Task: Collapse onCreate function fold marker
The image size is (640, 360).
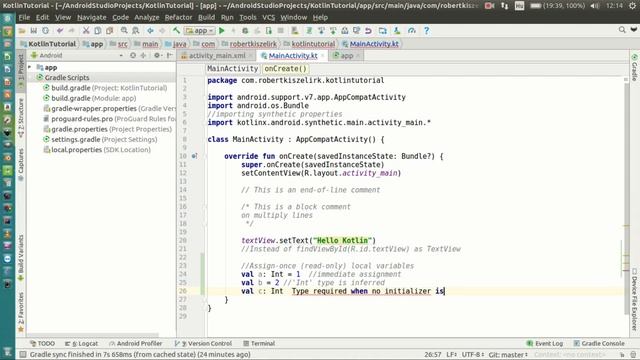Action: click(x=205, y=156)
